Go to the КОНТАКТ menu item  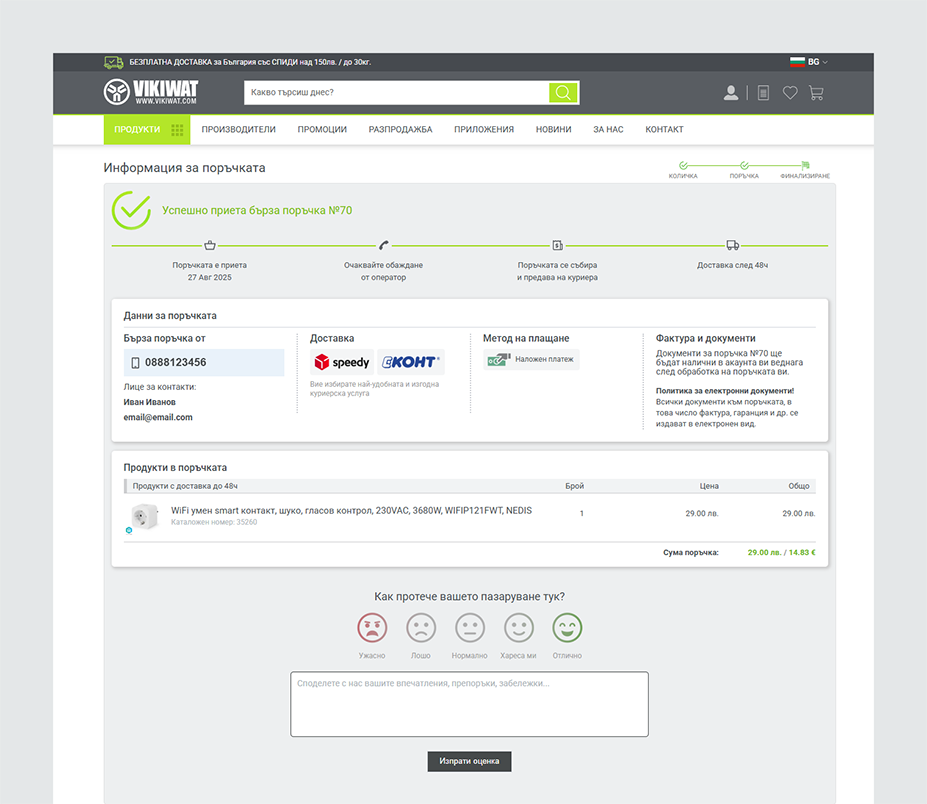tap(664, 129)
